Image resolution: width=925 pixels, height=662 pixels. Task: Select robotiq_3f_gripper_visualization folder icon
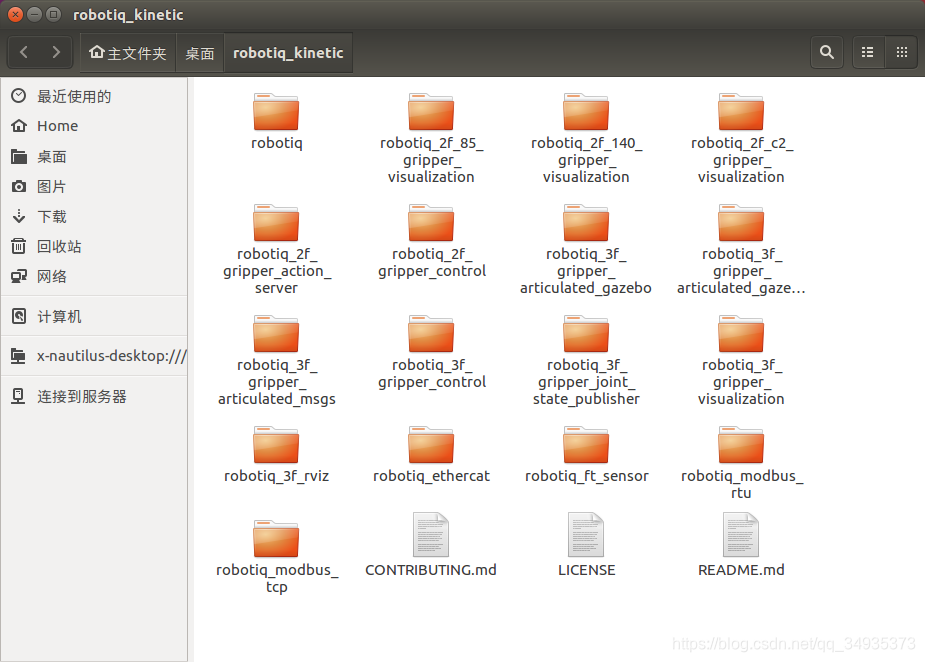(x=741, y=333)
